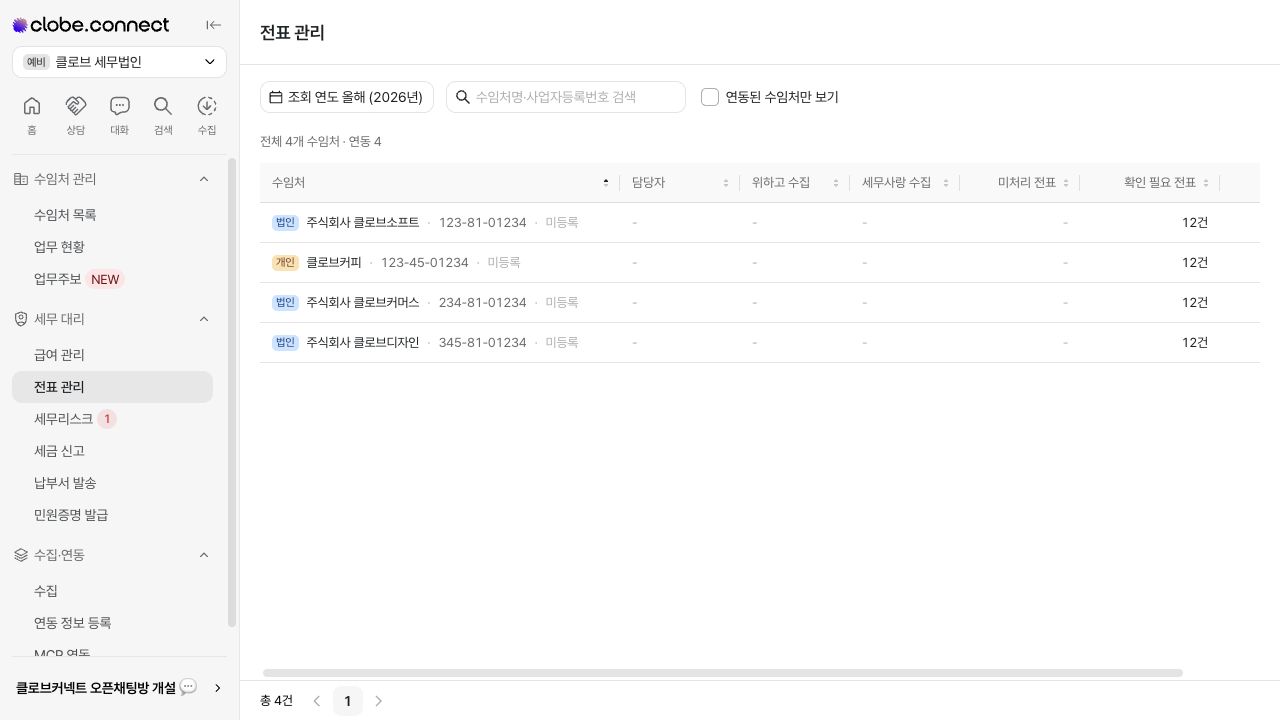Click the speech bubble icon on open chat banner
The height and width of the screenshot is (720, 1280).
[x=188, y=687]
